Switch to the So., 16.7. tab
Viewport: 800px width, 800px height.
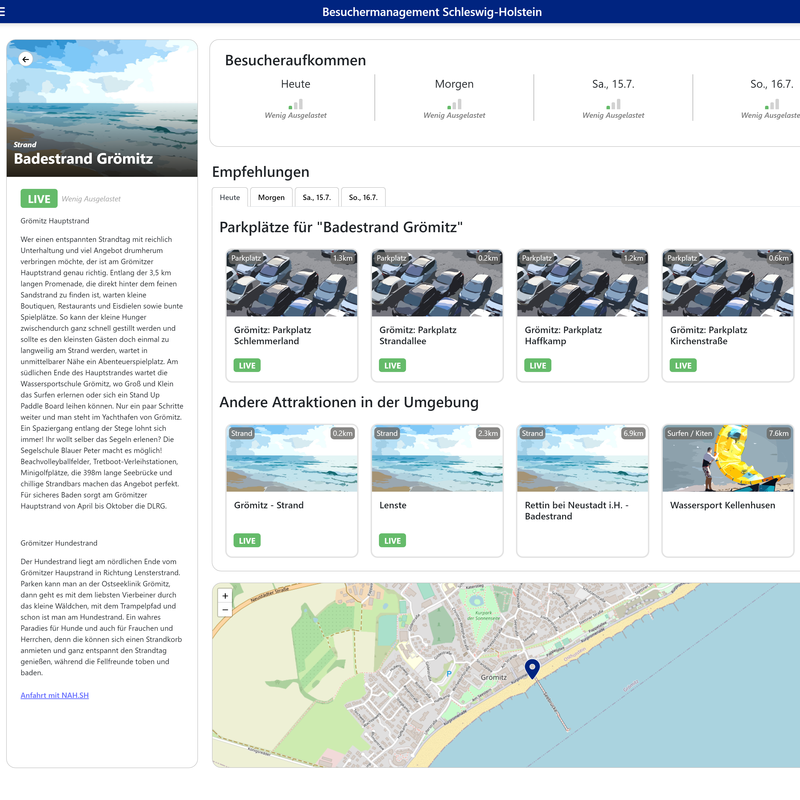tap(364, 197)
